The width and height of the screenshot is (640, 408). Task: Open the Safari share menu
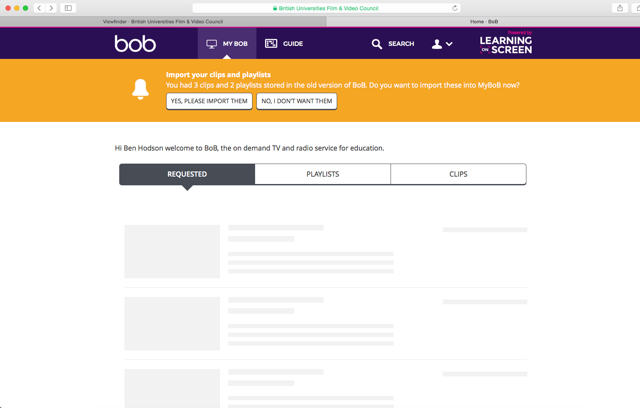[619, 8]
